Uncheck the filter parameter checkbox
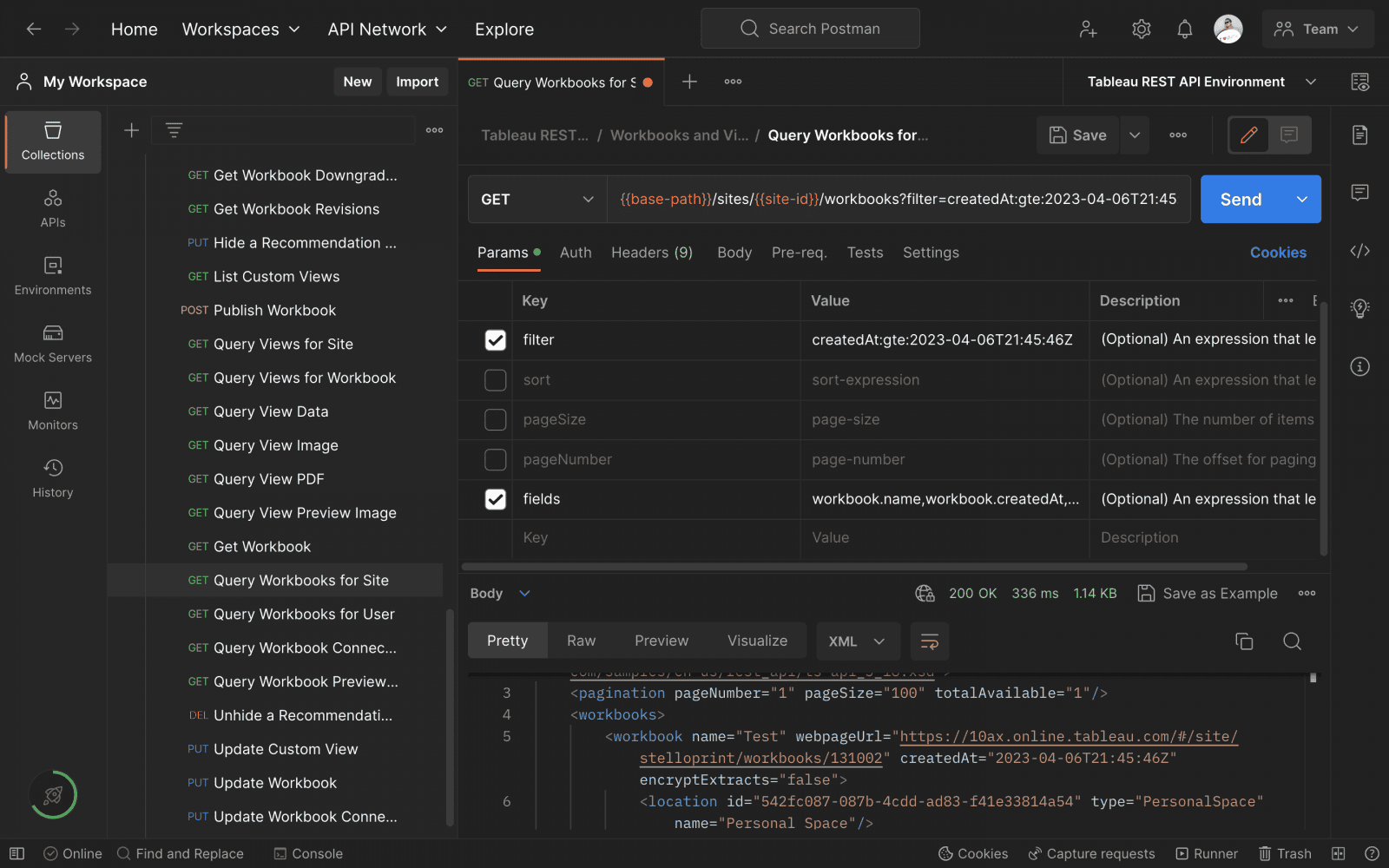The height and width of the screenshot is (868, 1389). tap(495, 340)
